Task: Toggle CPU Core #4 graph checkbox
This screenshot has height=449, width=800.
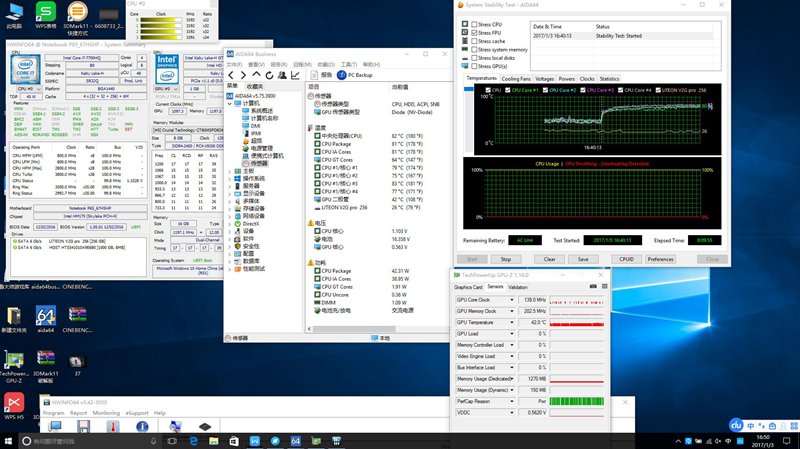Action: (x=620, y=90)
